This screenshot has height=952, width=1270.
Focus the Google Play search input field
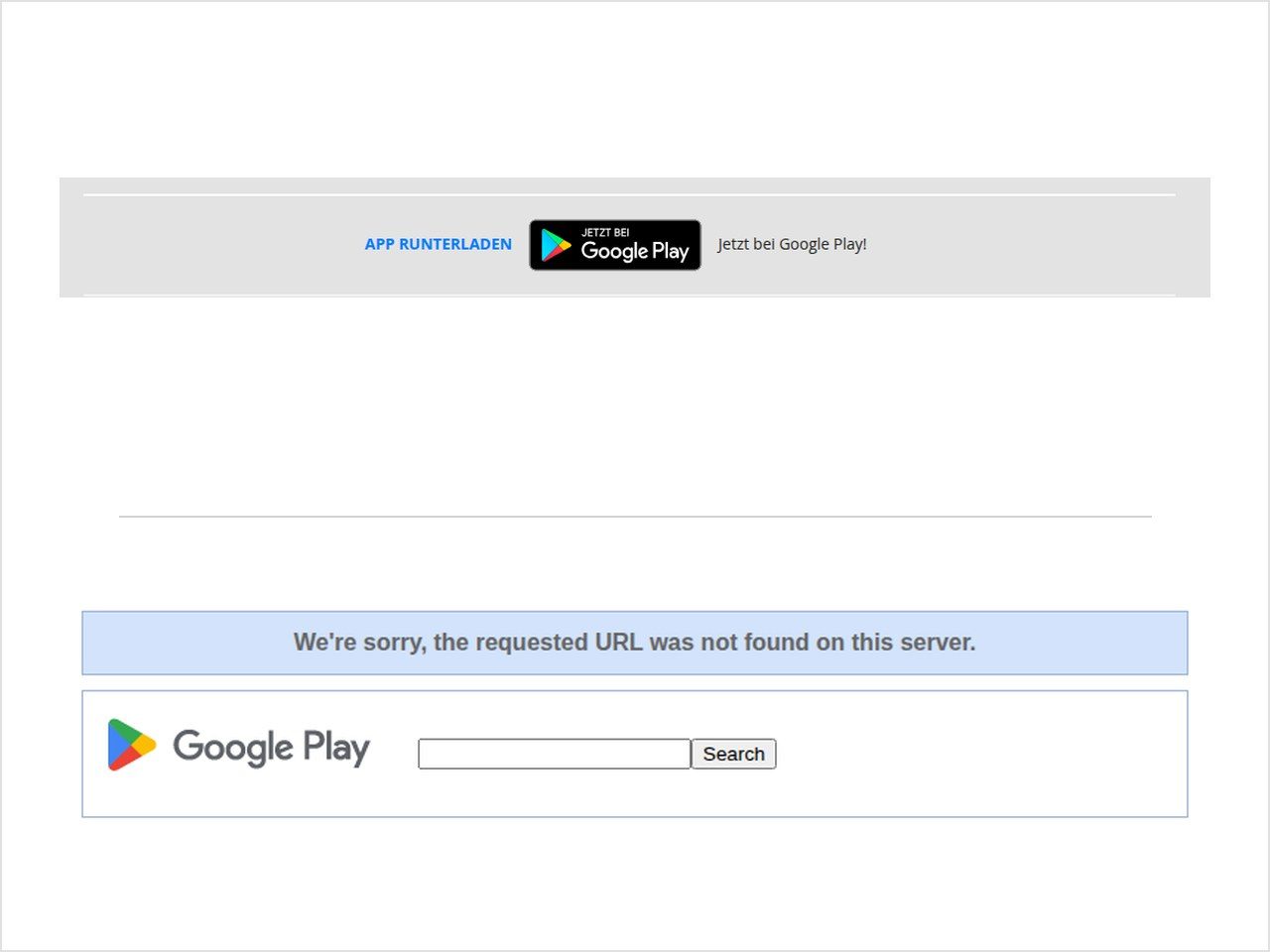[555, 754]
